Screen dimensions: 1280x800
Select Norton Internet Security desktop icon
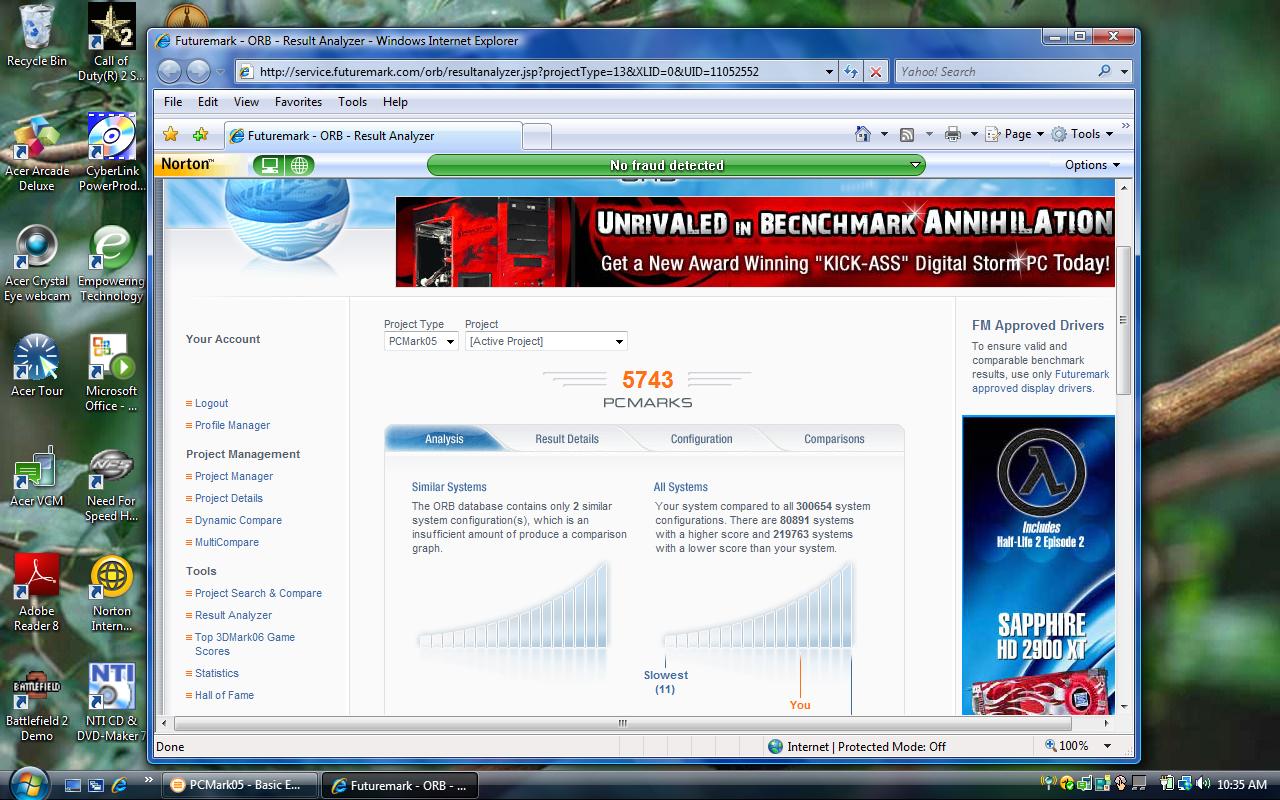[111, 594]
